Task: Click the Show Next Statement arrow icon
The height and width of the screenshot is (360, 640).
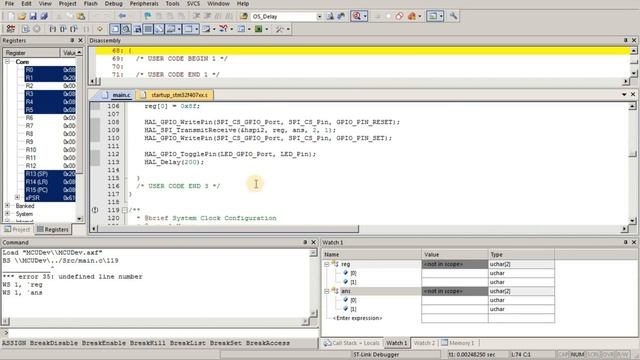Action: click(100, 29)
